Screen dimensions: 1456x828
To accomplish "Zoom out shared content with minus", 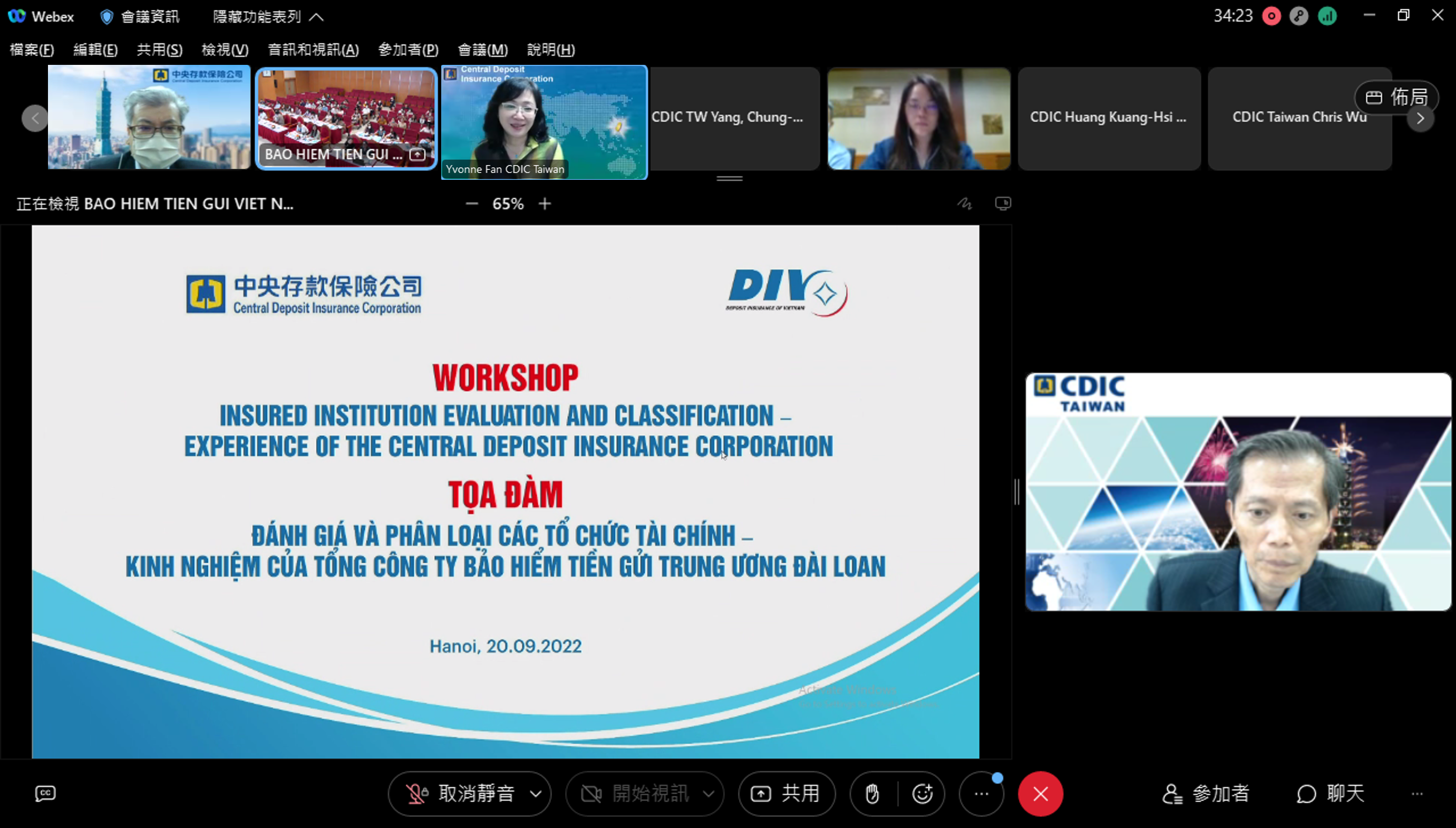I will 472,204.
